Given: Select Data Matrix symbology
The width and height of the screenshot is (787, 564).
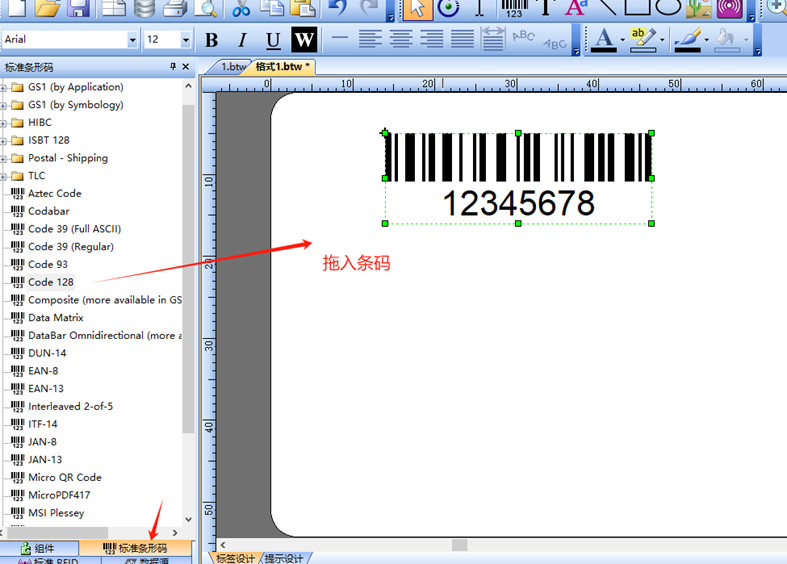Looking at the screenshot, I should (56, 318).
